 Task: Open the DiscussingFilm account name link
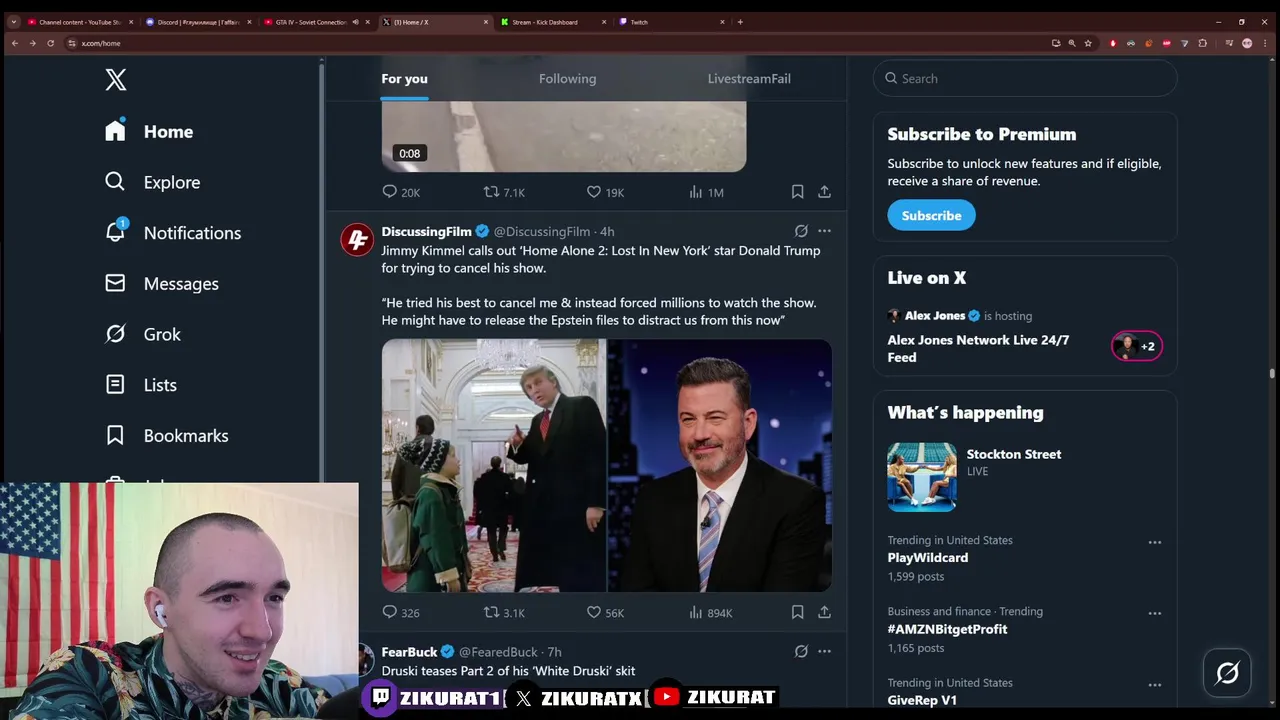[426, 231]
